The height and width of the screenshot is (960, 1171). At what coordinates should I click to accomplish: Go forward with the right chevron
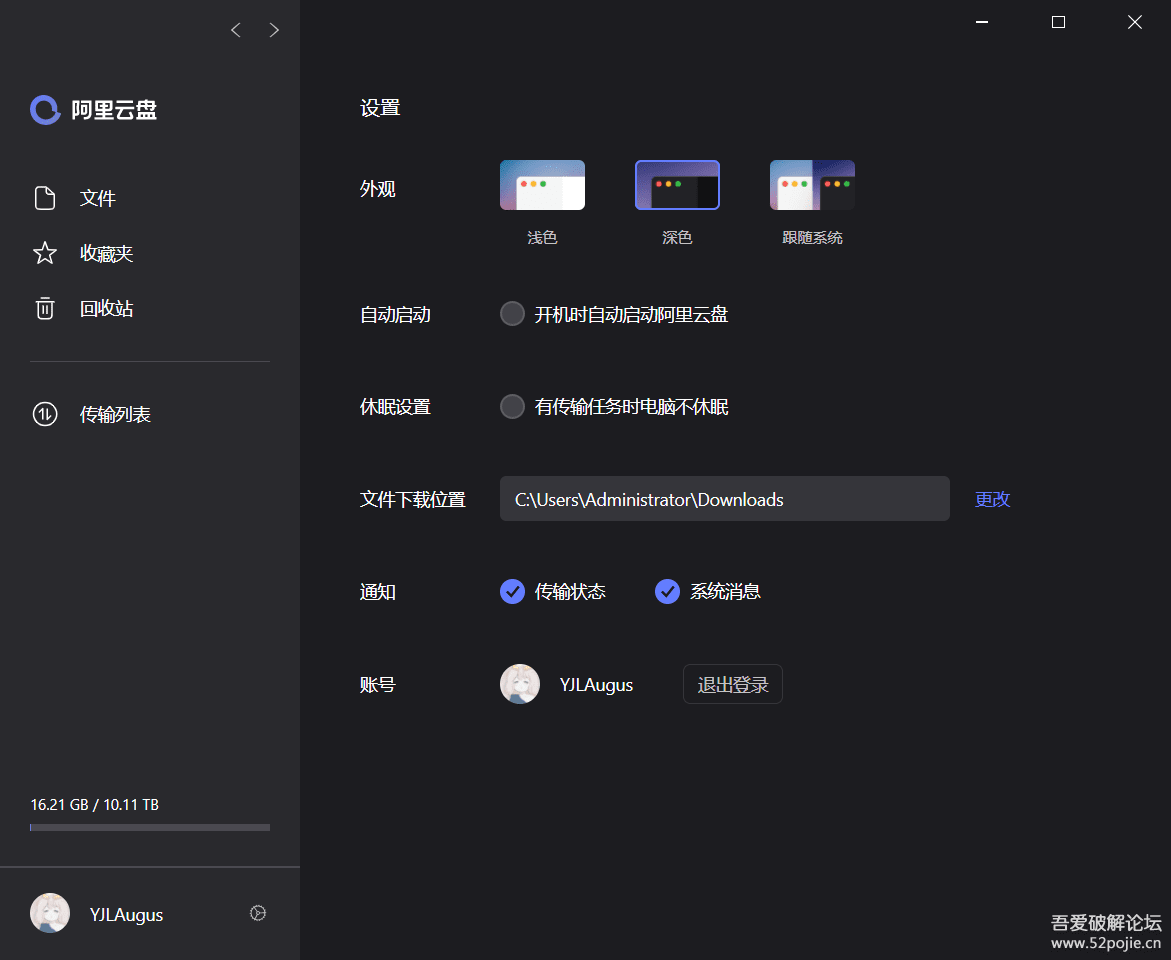[274, 30]
